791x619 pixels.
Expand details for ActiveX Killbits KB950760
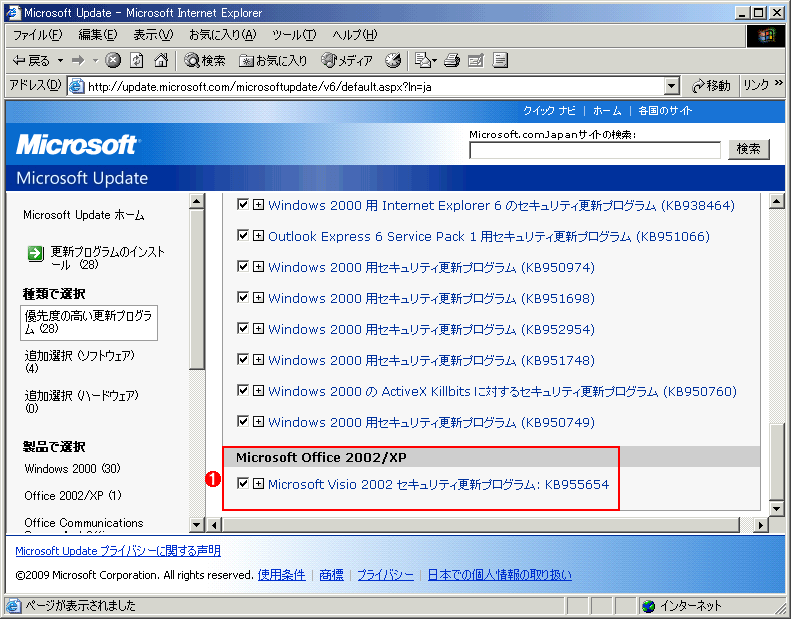(x=258, y=391)
